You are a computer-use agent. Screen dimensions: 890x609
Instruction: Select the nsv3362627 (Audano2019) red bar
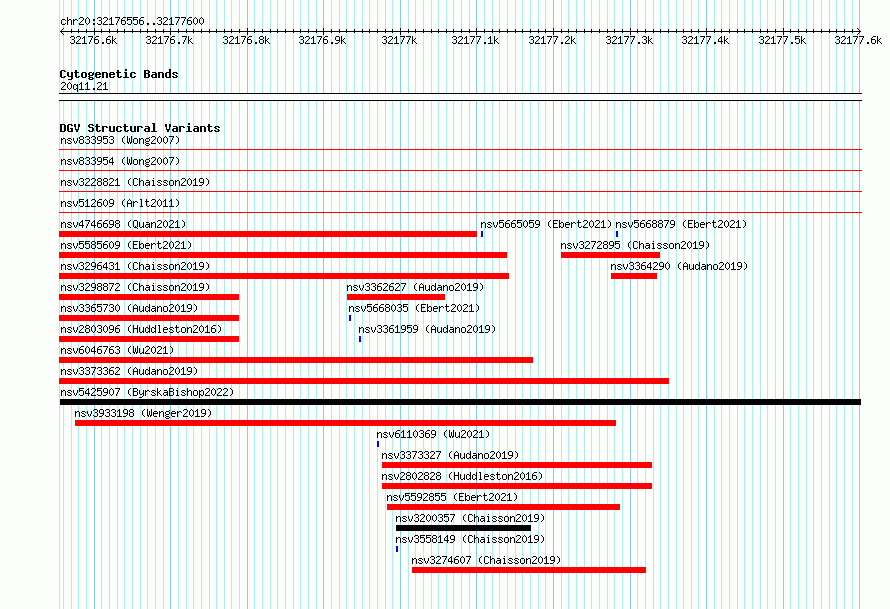[396, 297]
